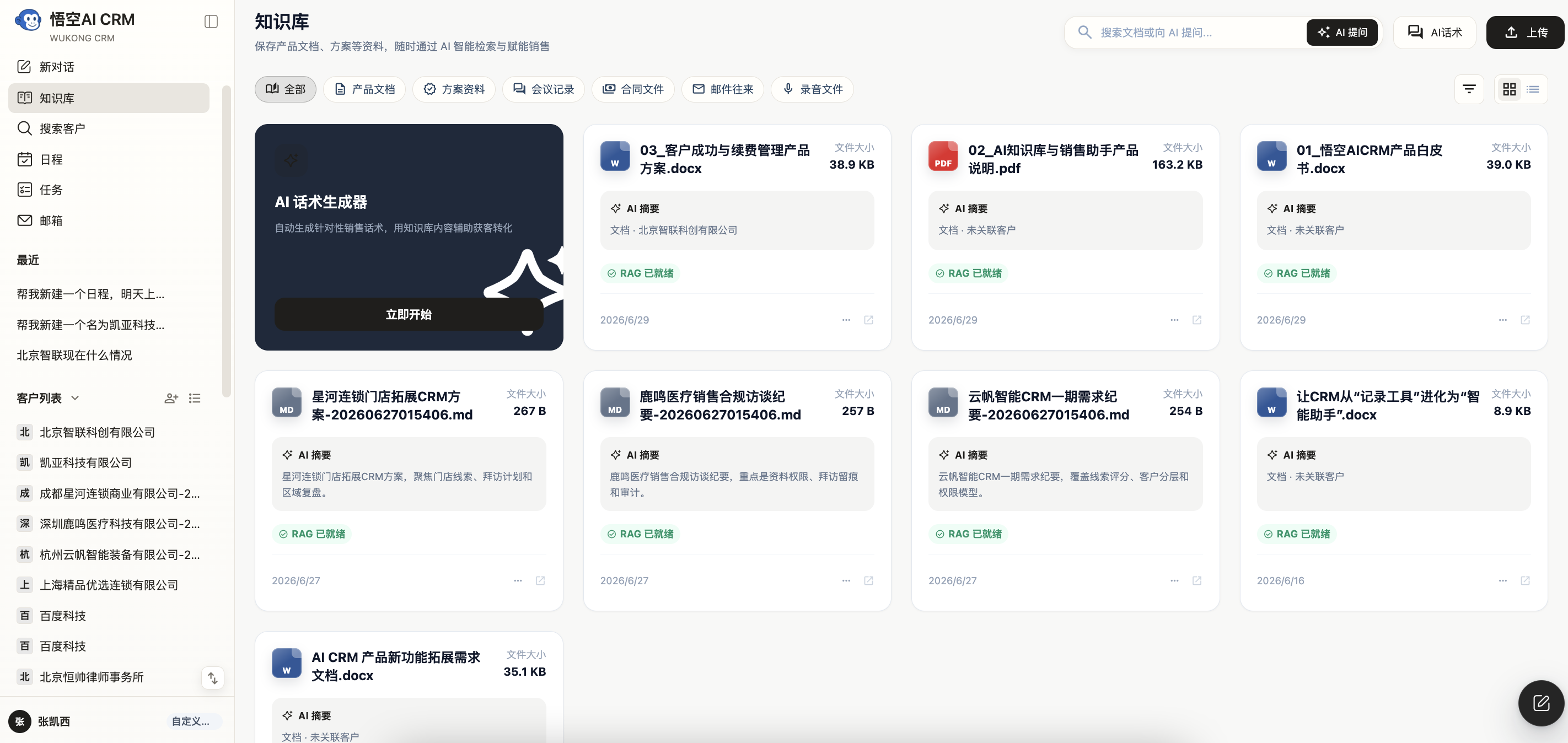
Task: Select the 全部 filter tab
Action: [285, 89]
